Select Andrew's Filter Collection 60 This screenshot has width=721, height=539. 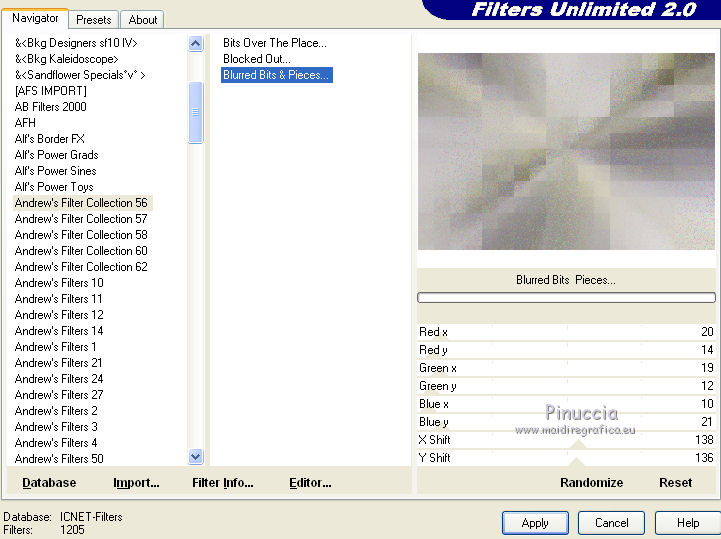pos(81,251)
